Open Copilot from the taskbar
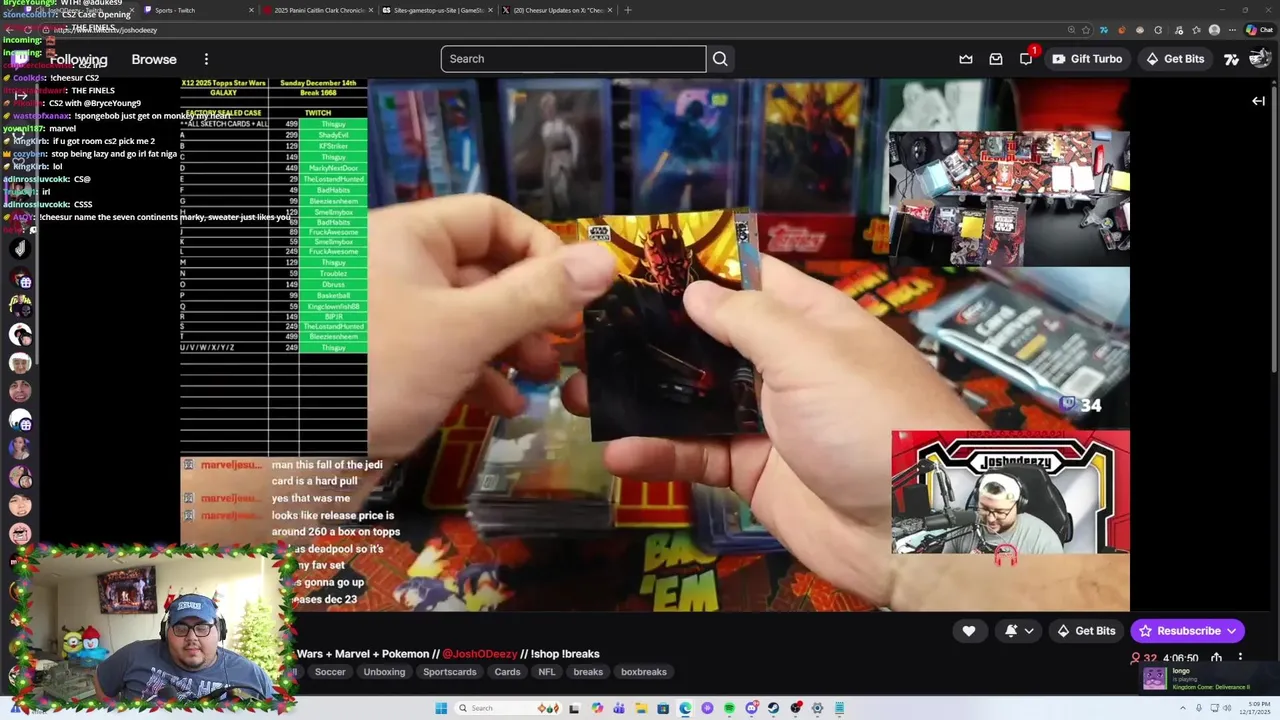This screenshot has height=720, width=1280. [597, 708]
